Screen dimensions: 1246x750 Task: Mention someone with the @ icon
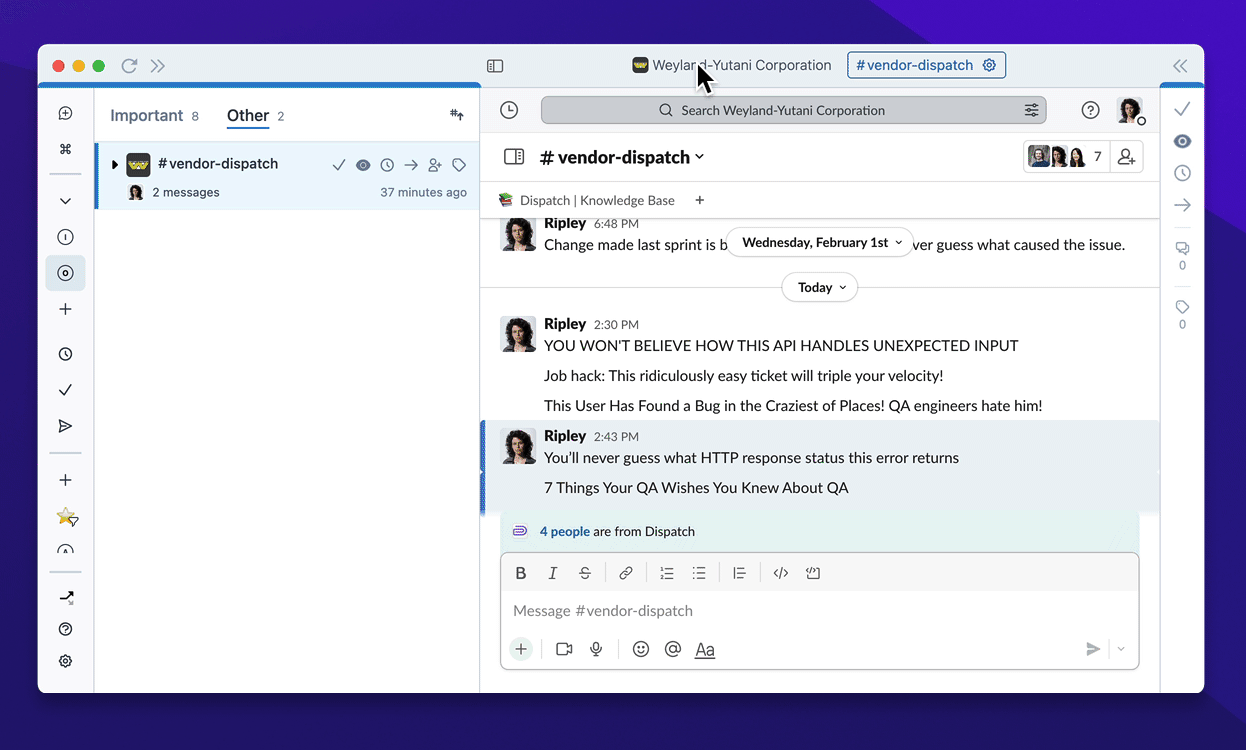(673, 649)
